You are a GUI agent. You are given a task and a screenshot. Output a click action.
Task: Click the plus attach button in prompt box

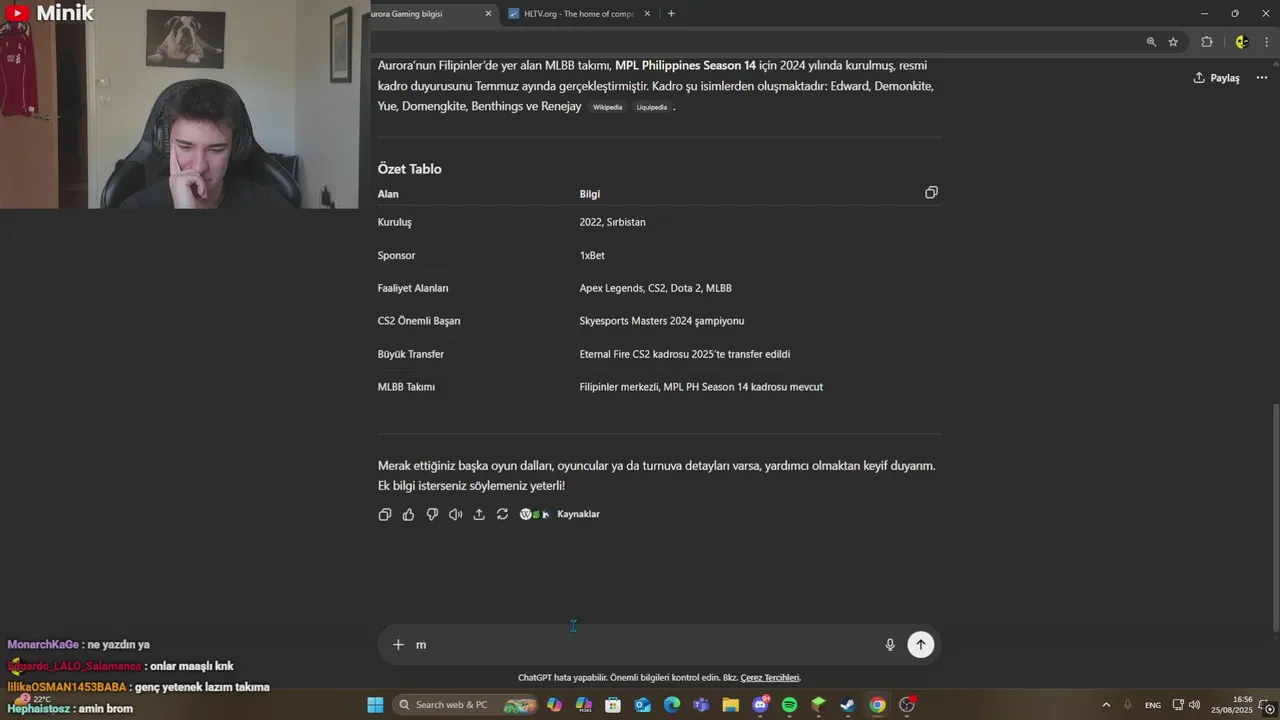point(398,645)
